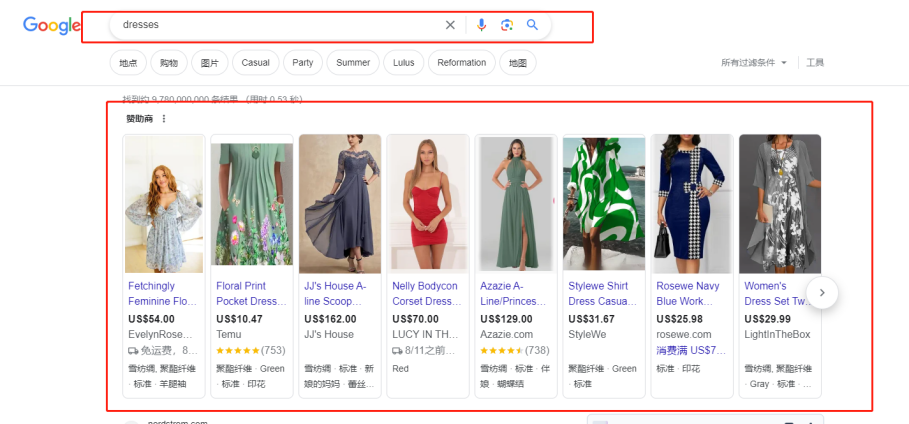The width and height of the screenshot is (909, 424).
Task: Click the StyleWe seller name
Action: (588, 335)
